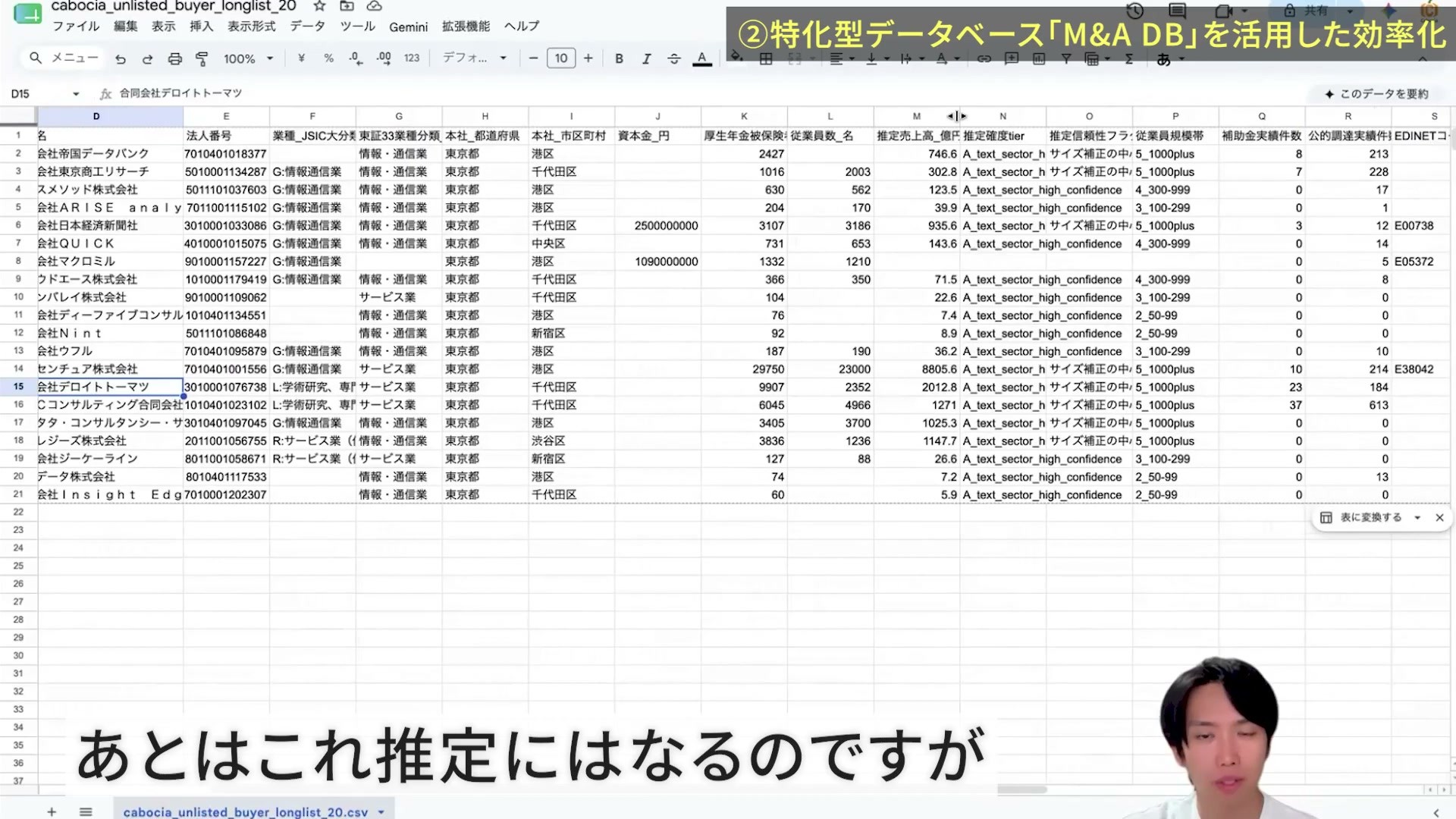Open the fill color picker

click(736, 58)
